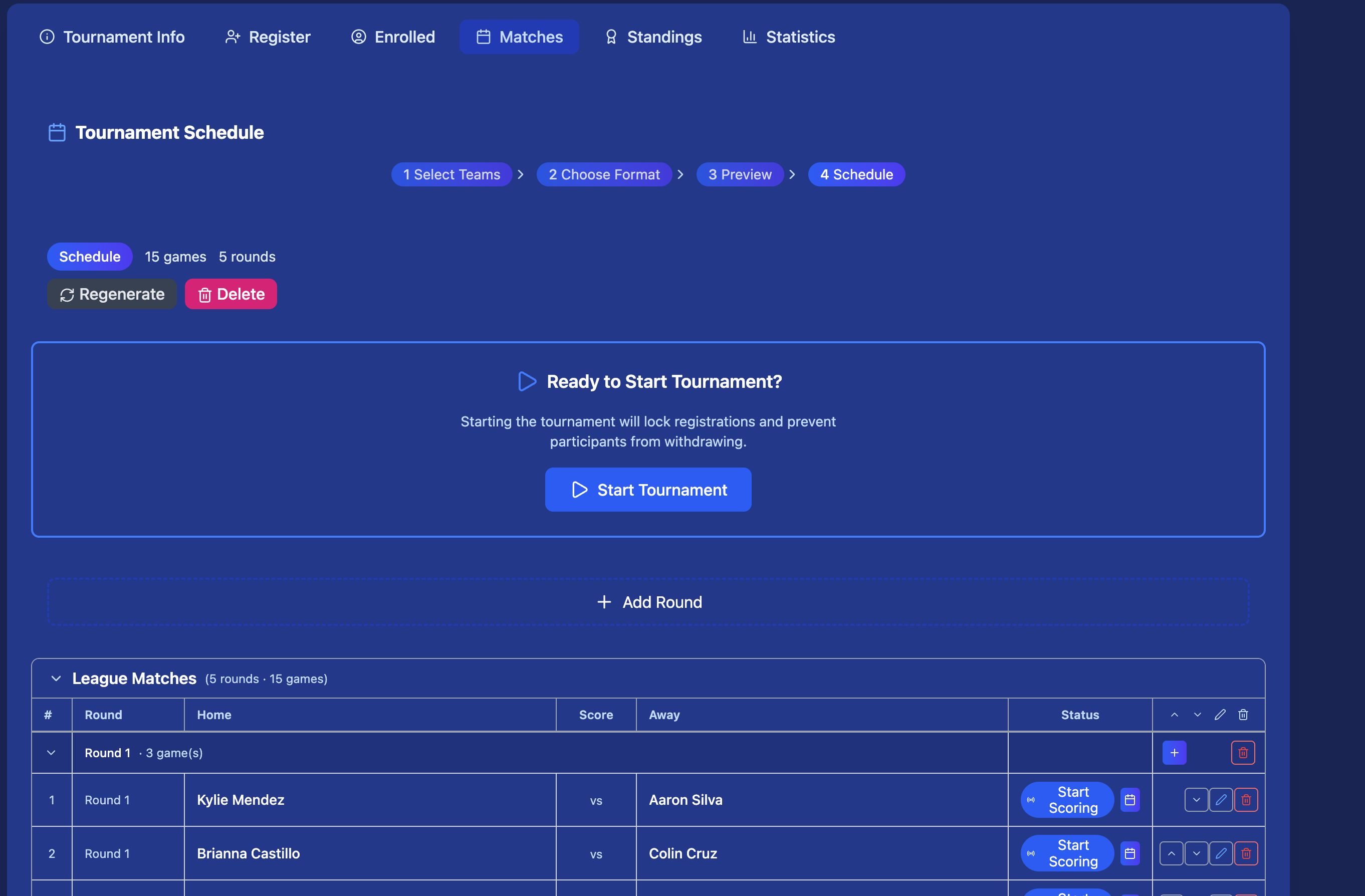Image resolution: width=1365 pixels, height=896 pixels.
Task: Edit the Kylie Mendez vs Aaron Silva match
Action: click(1221, 800)
